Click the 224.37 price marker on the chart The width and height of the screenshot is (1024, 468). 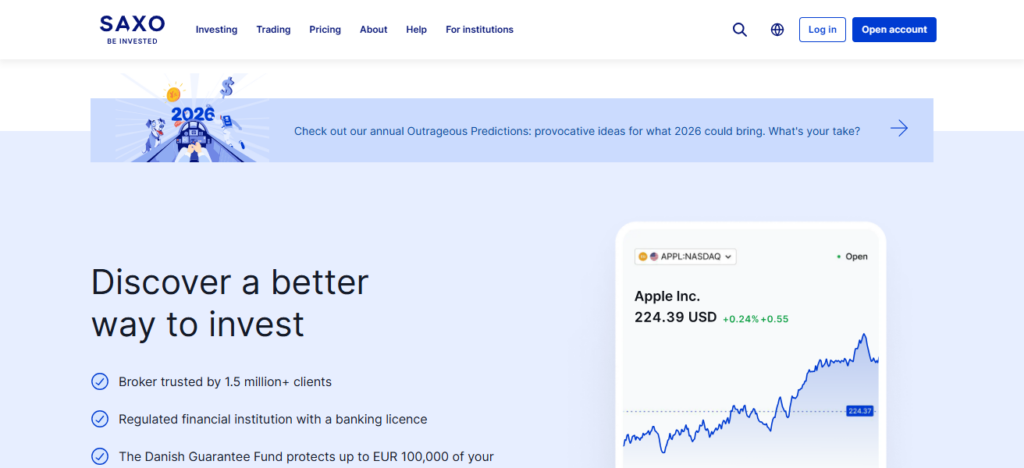859,411
